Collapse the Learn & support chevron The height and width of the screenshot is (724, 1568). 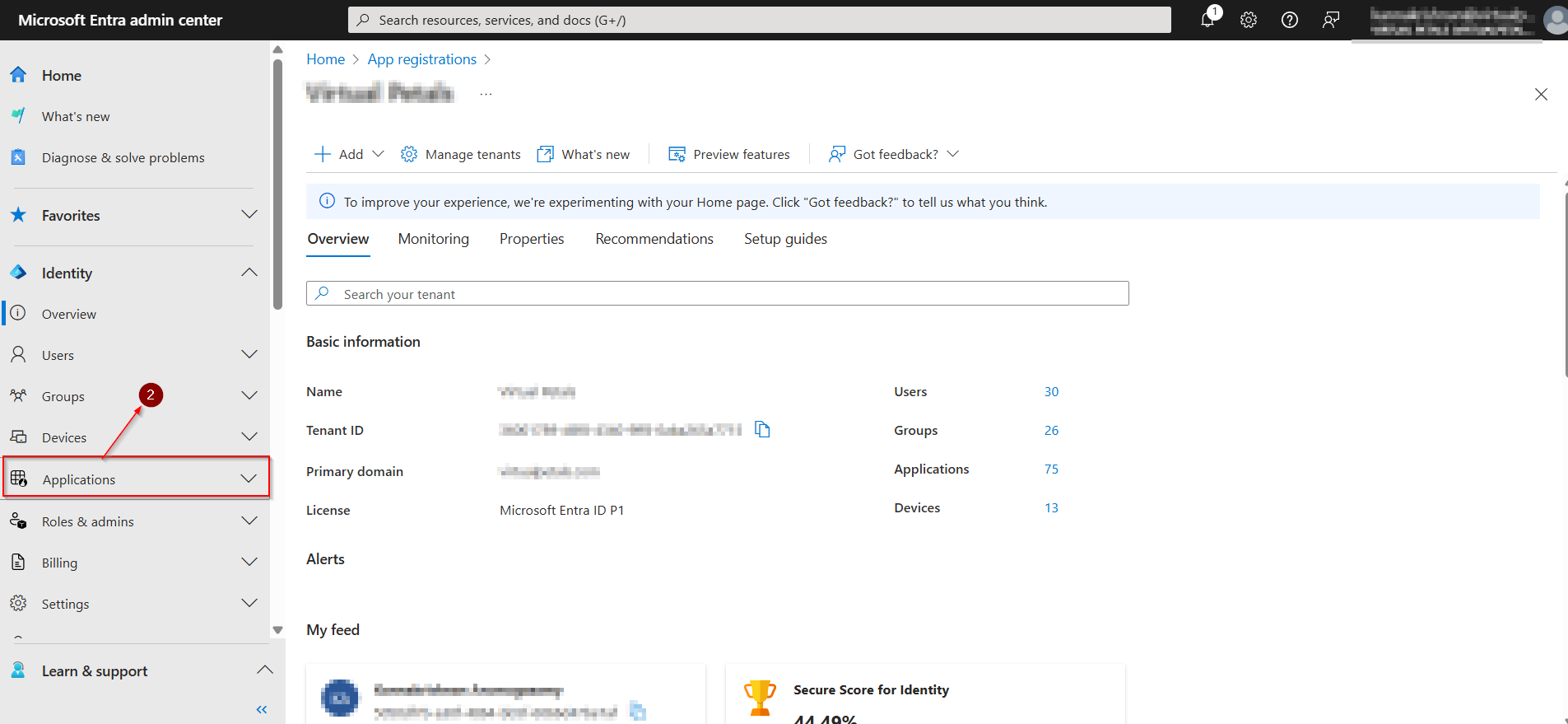[x=265, y=670]
